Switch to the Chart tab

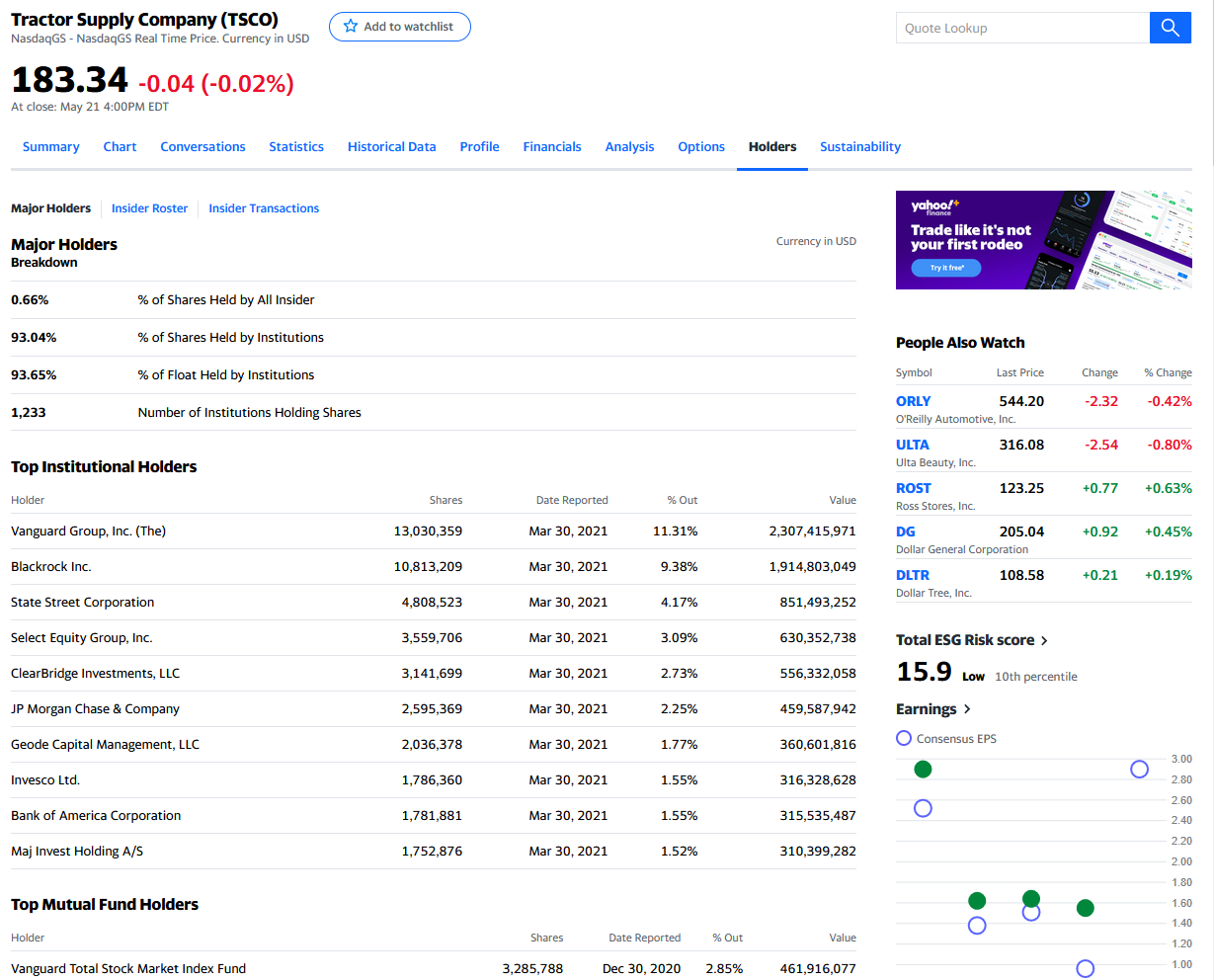pyautogui.click(x=121, y=146)
